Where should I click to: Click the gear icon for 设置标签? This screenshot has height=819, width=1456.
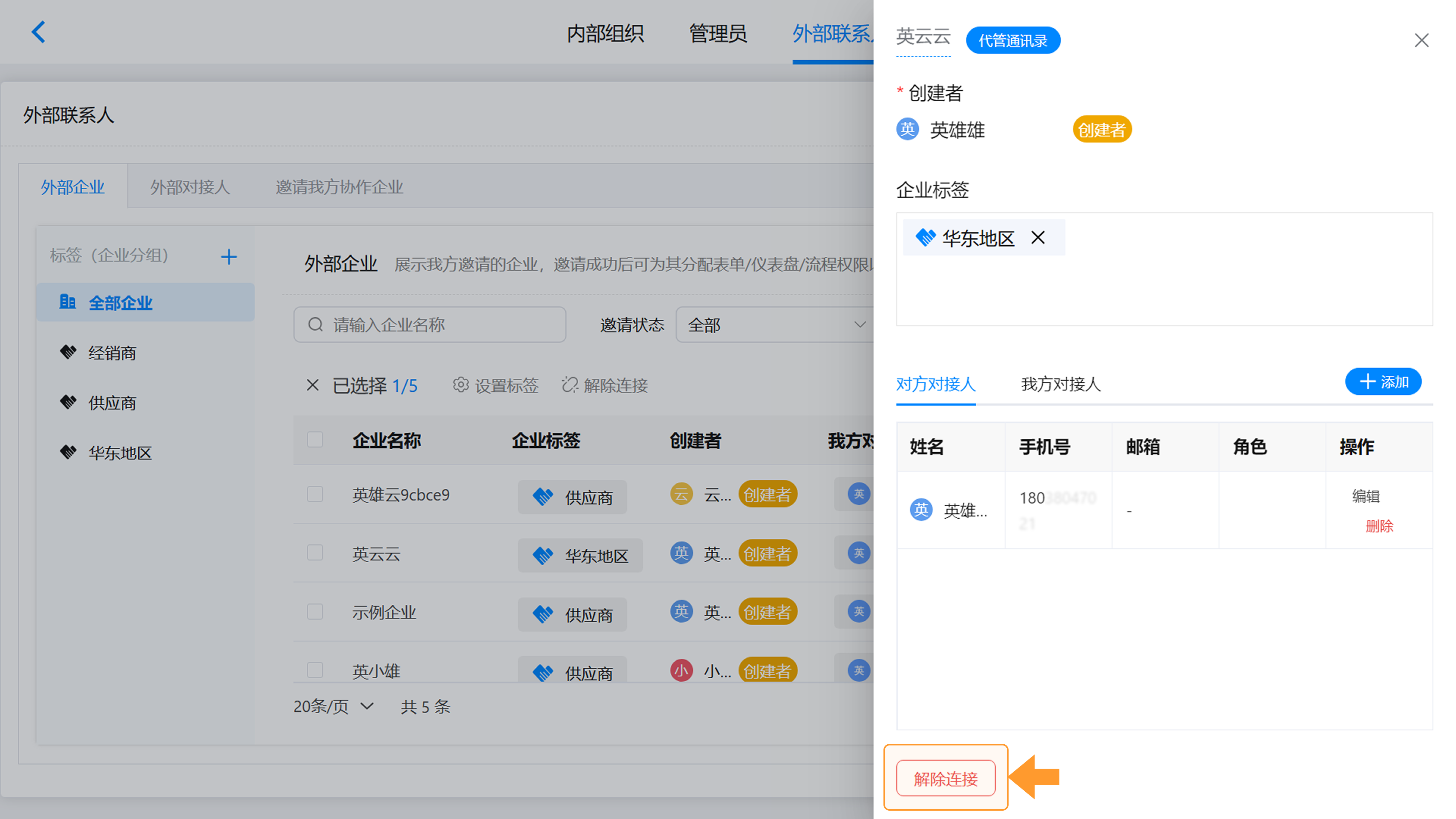(x=461, y=385)
